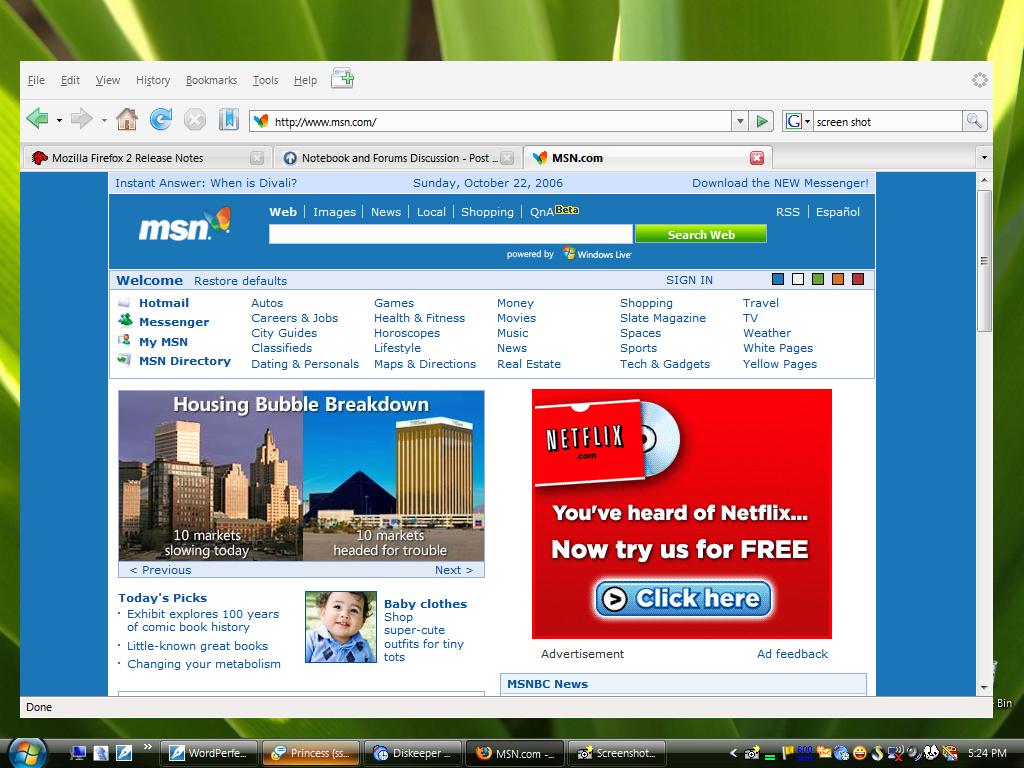Click the green Go arrow in address bar

[761, 121]
